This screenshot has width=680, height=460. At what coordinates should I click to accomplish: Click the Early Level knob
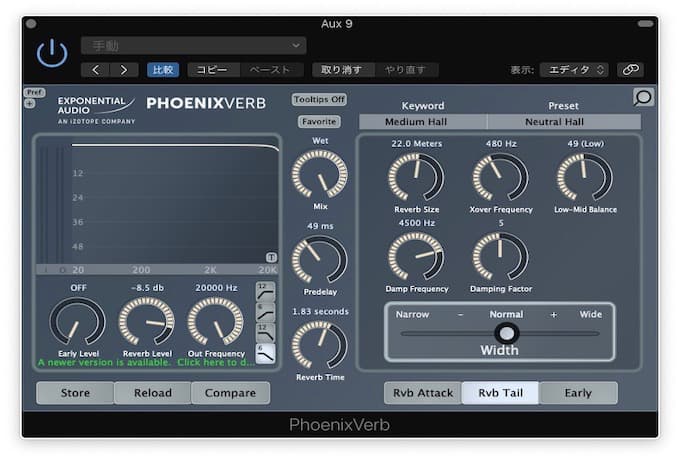coord(78,321)
